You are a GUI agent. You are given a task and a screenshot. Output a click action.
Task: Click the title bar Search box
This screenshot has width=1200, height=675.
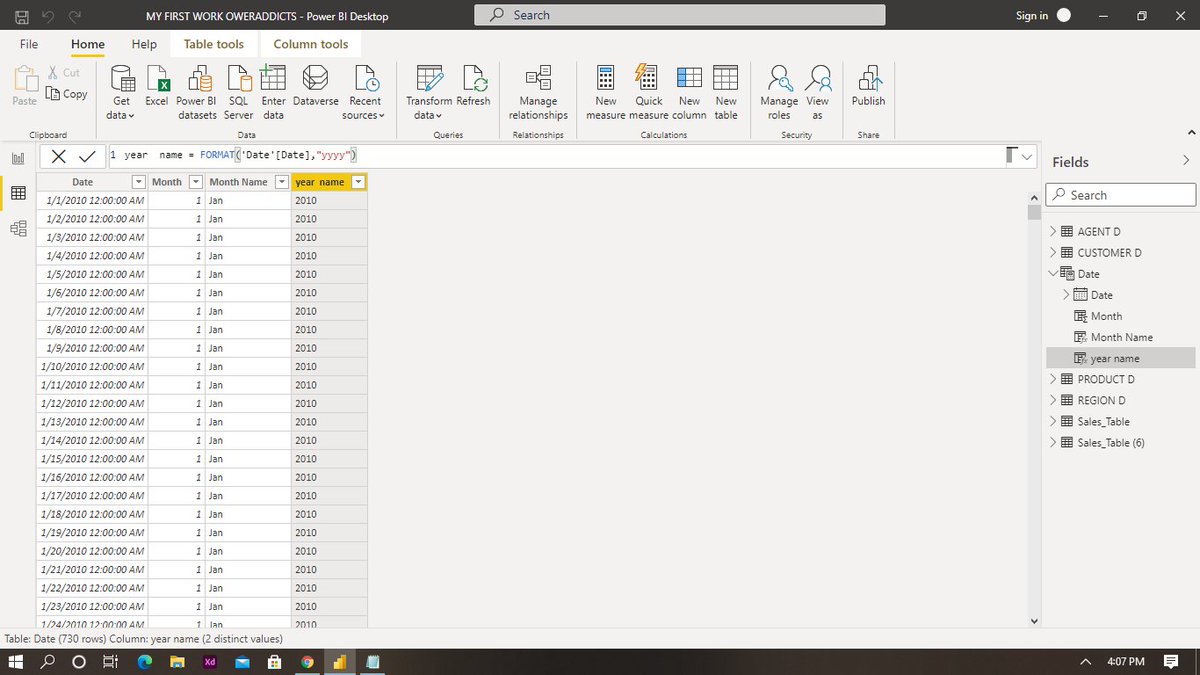(x=680, y=15)
